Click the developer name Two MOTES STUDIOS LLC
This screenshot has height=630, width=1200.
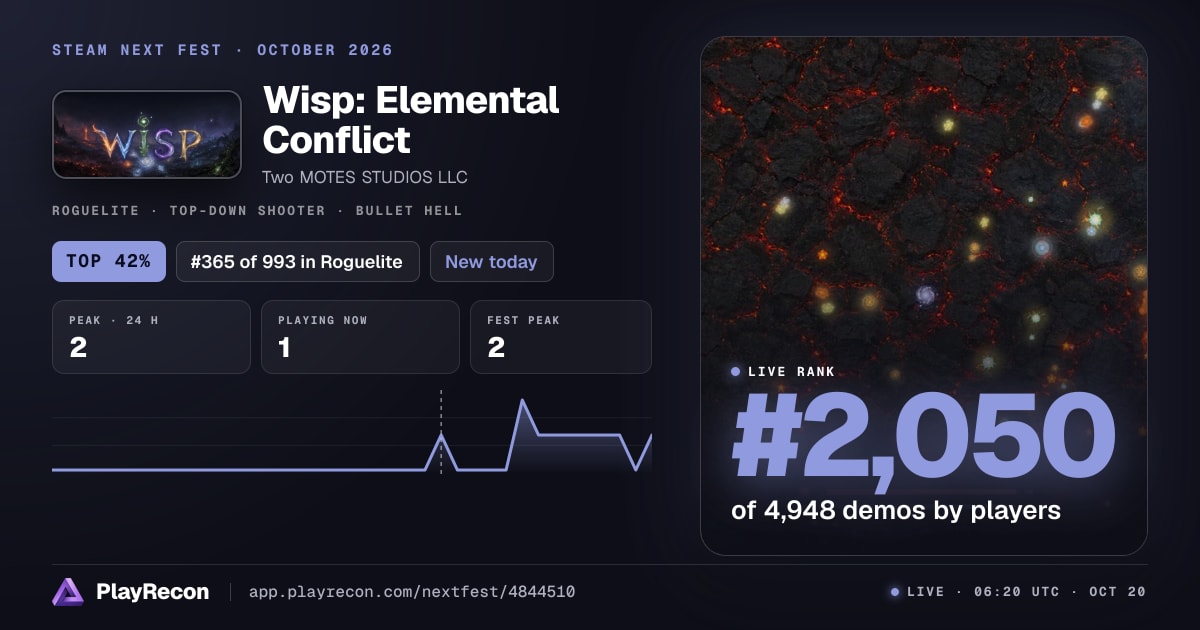365,177
